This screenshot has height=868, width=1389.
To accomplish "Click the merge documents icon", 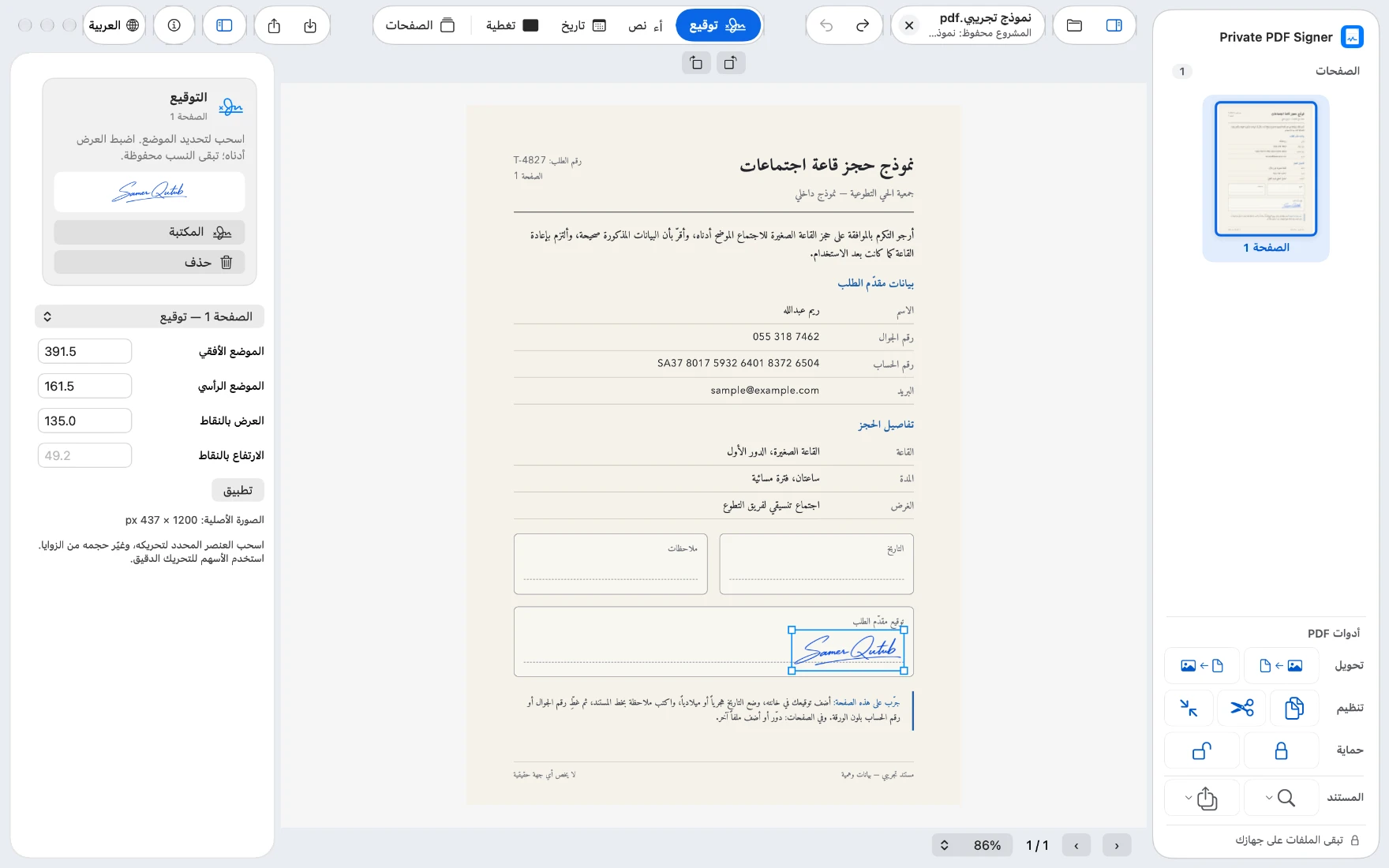I will [x=1294, y=708].
